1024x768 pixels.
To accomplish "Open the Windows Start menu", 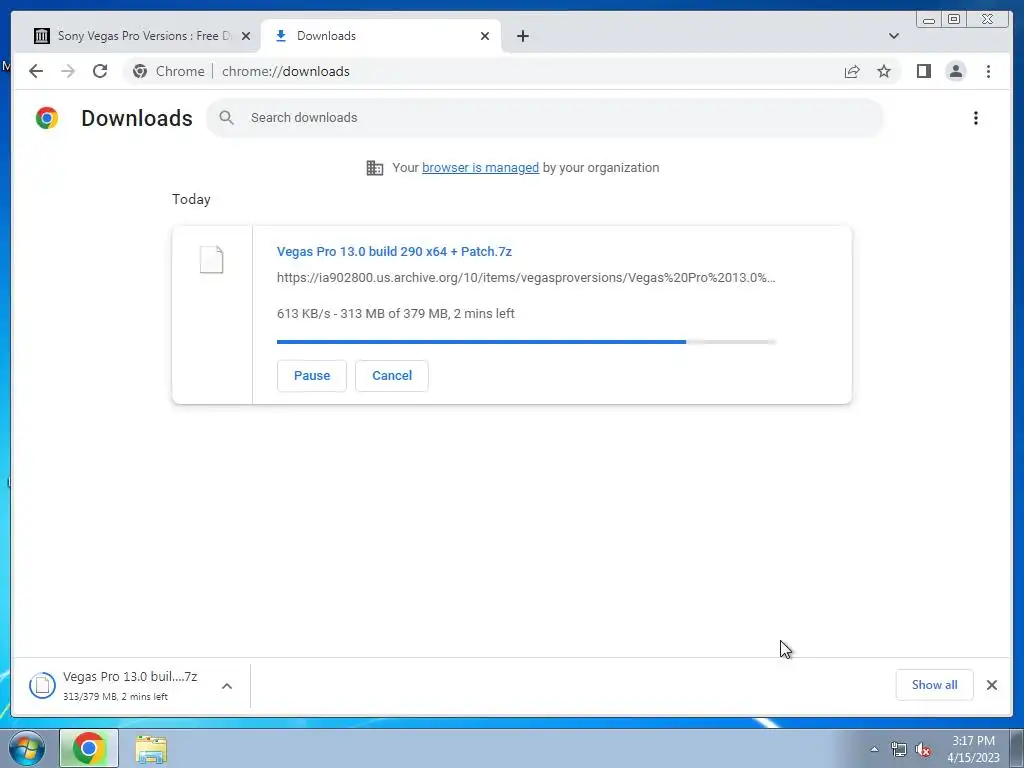I will pos(27,748).
